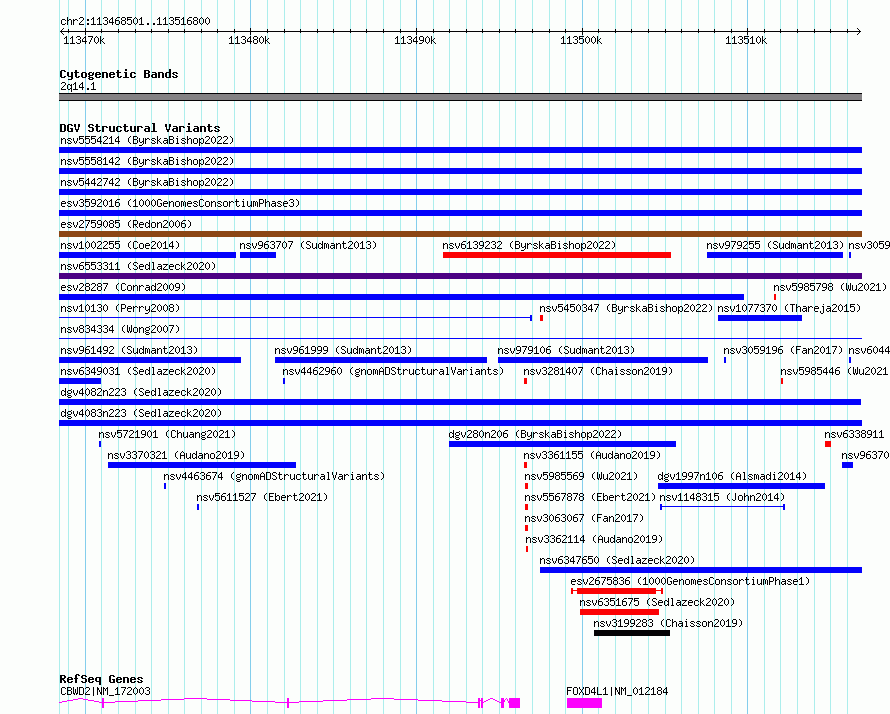
Task: Select red nsv6139232 (ByrskaBishop2022) variant bar
Action: tap(557, 255)
